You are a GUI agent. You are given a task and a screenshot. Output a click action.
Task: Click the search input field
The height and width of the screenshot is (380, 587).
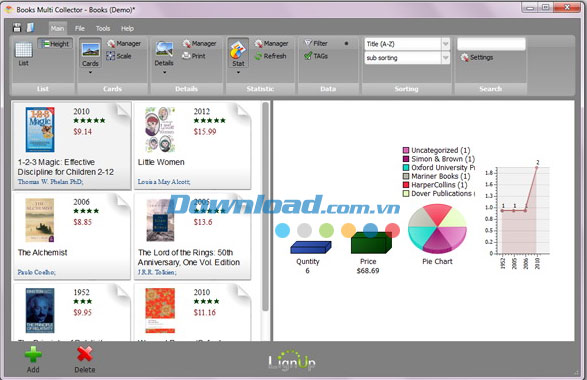coord(491,44)
